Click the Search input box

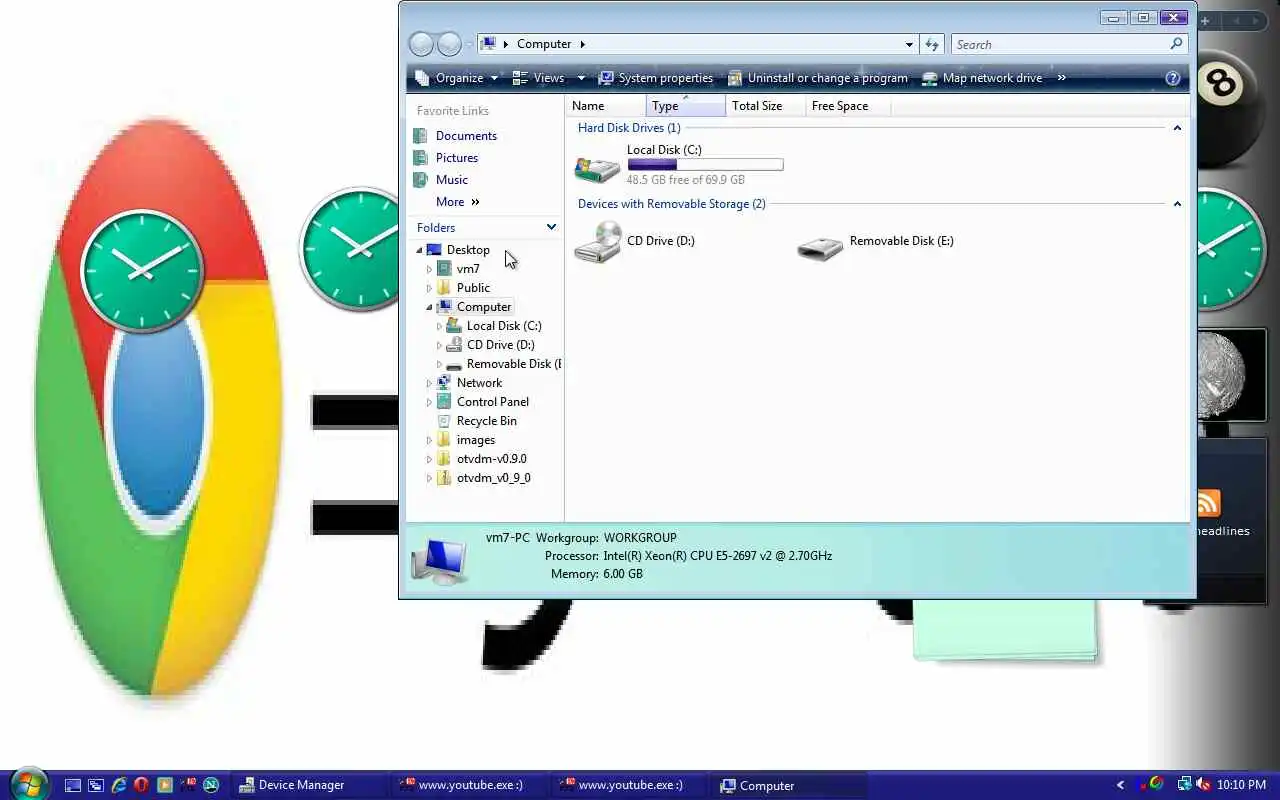click(x=1060, y=44)
